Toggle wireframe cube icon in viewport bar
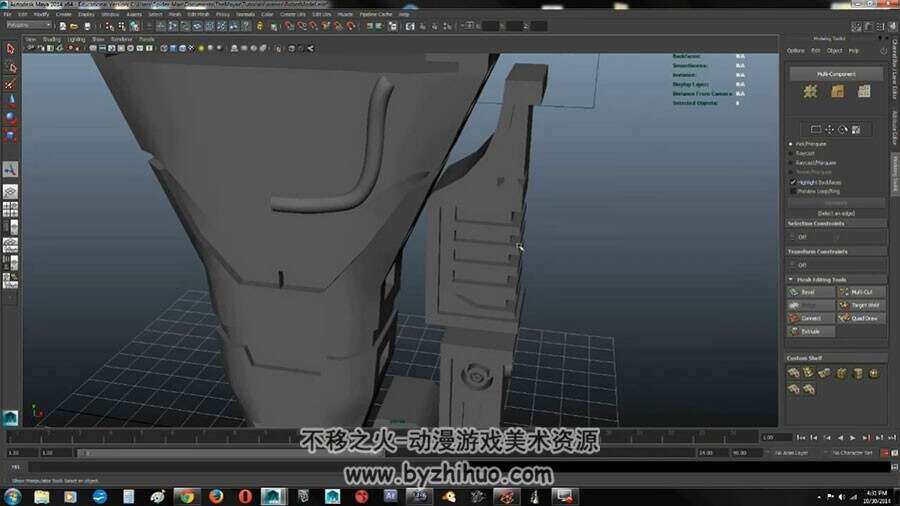The height and width of the screenshot is (506, 900). (x=164, y=48)
